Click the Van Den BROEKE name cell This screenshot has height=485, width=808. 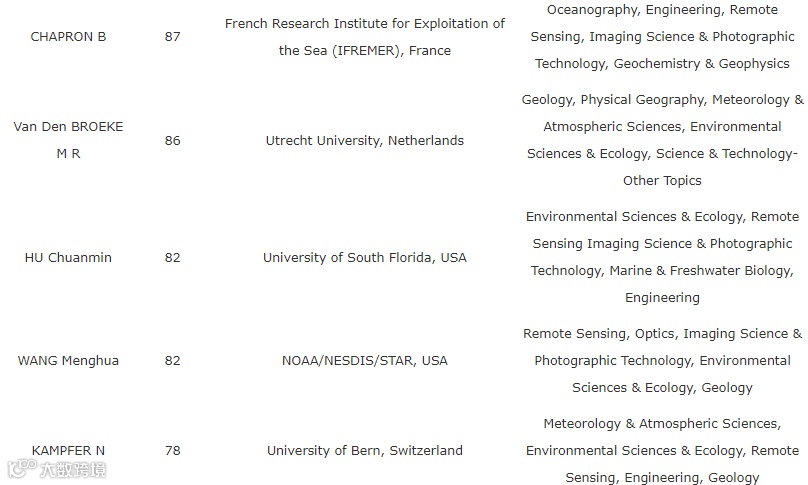click(x=68, y=140)
